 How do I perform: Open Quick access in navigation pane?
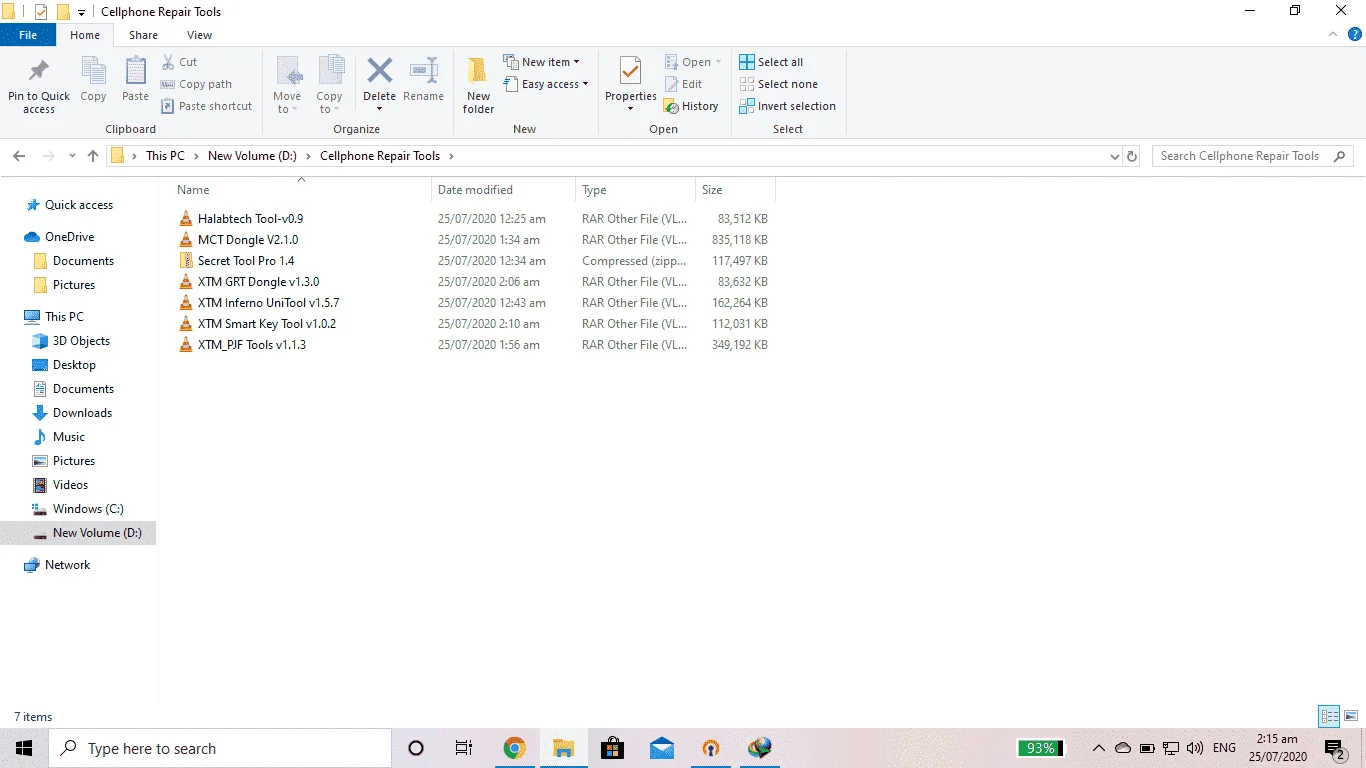(79, 205)
